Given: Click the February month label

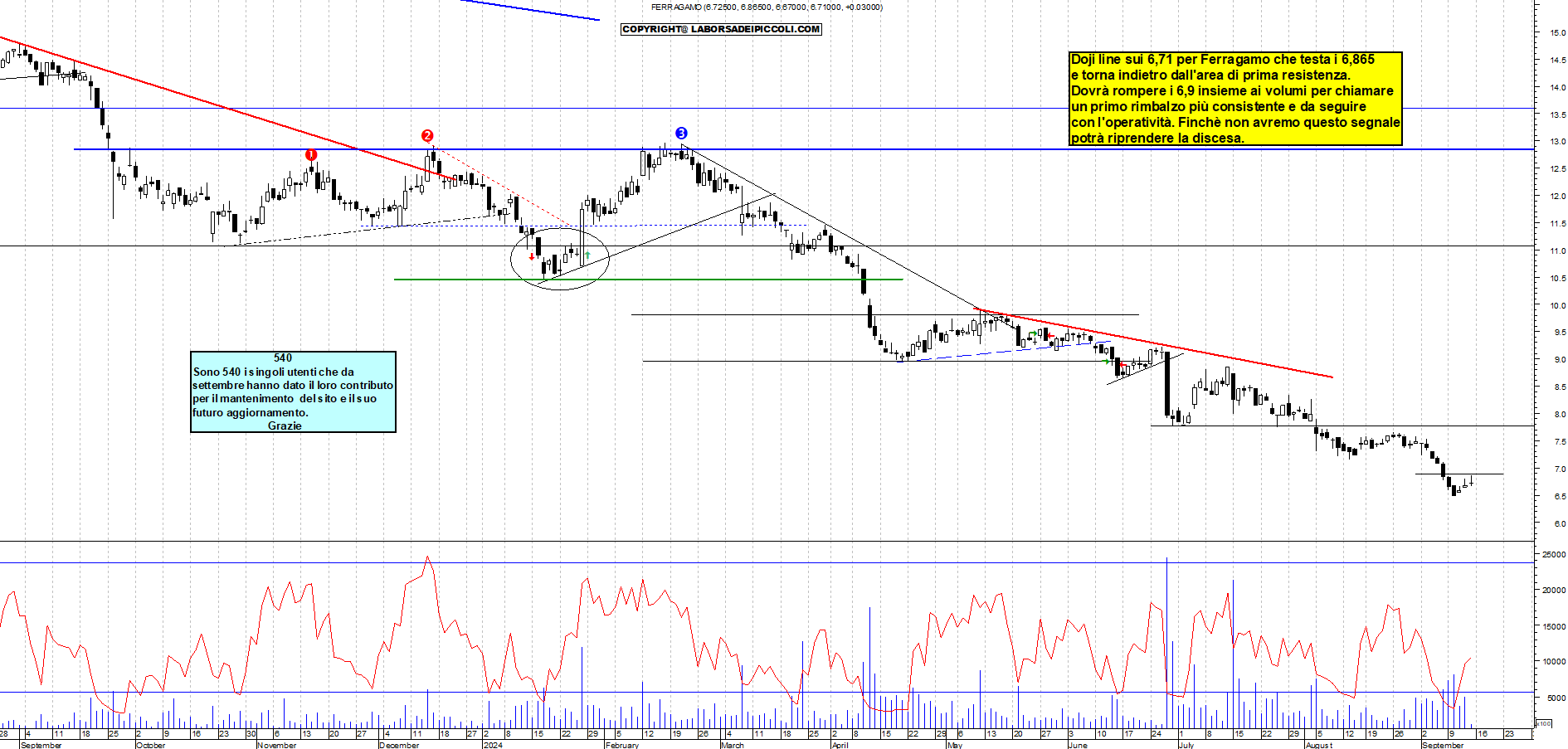Looking at the screenshot, I should pos(622,745).
